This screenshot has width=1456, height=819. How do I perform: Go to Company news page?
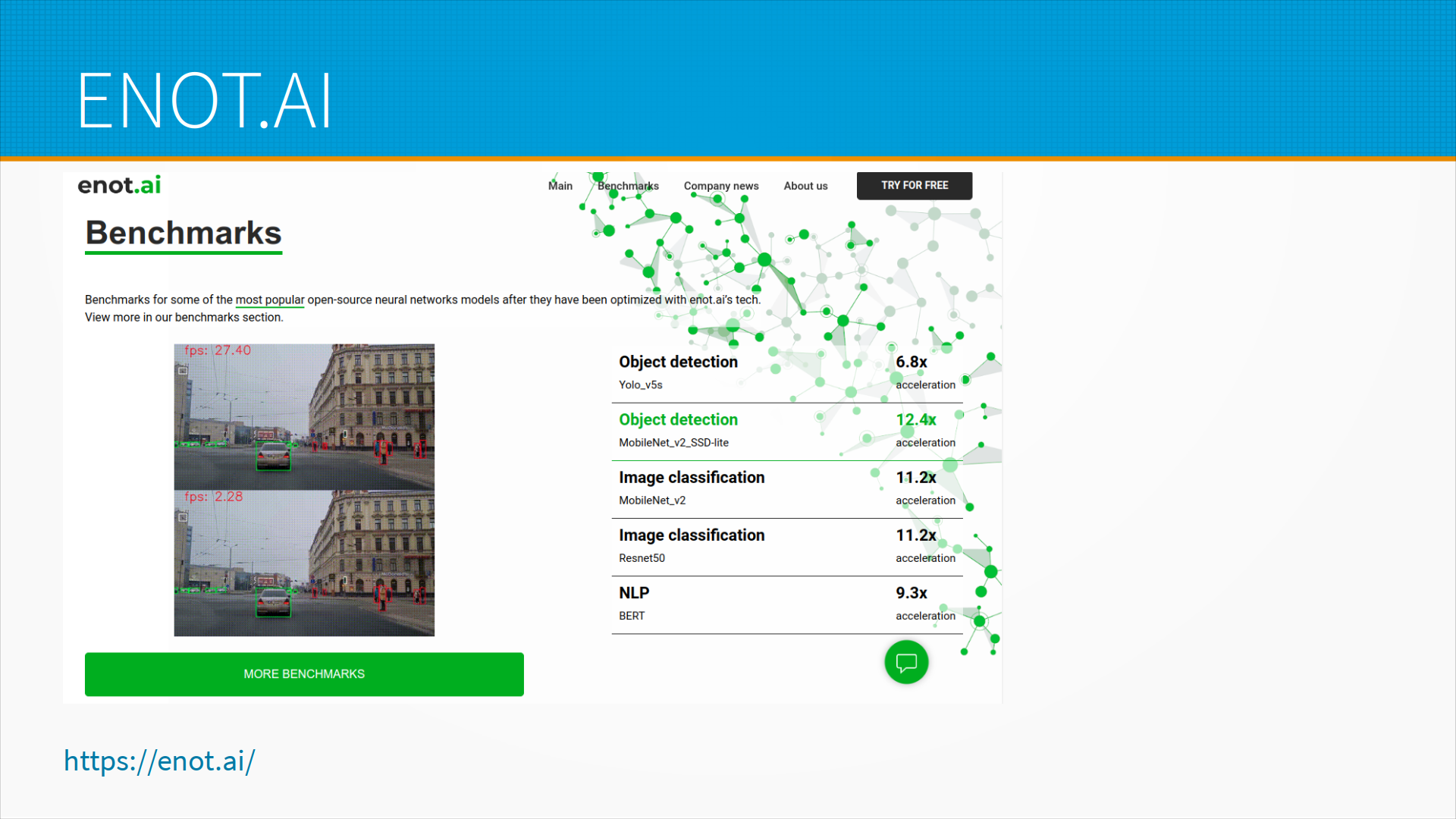pos(721,186)
